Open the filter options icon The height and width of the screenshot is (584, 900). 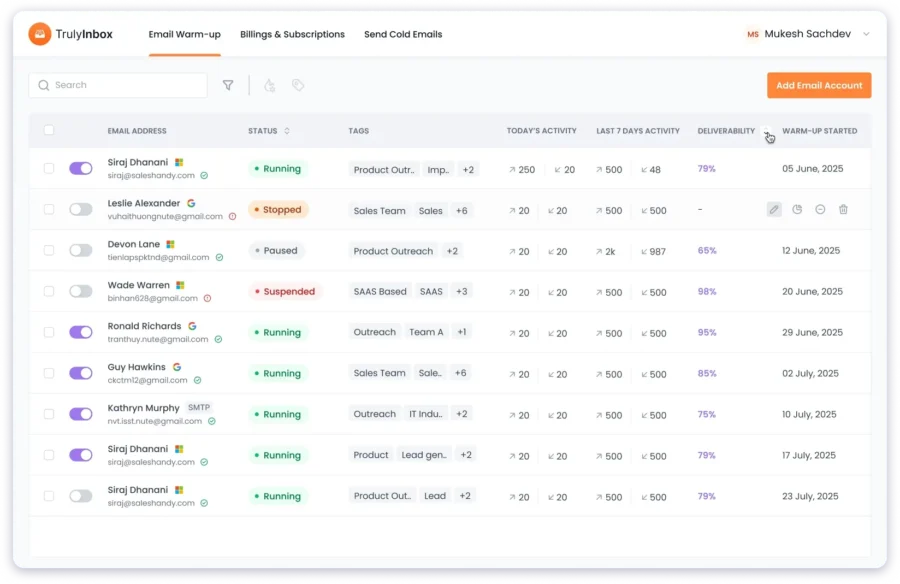coord(228,85)
